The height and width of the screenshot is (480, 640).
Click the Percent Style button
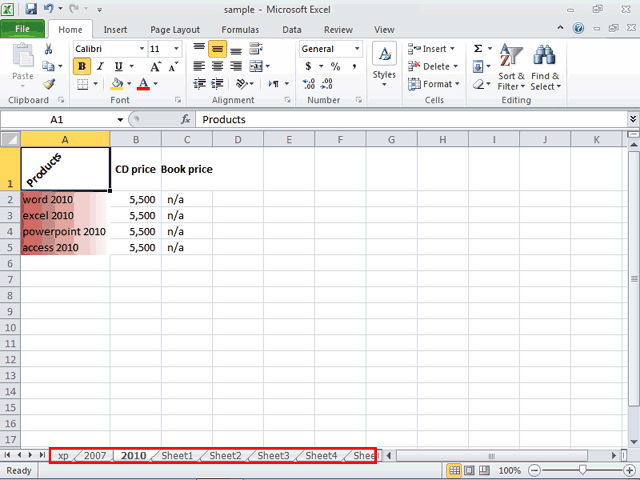click(x=336, y=66)
